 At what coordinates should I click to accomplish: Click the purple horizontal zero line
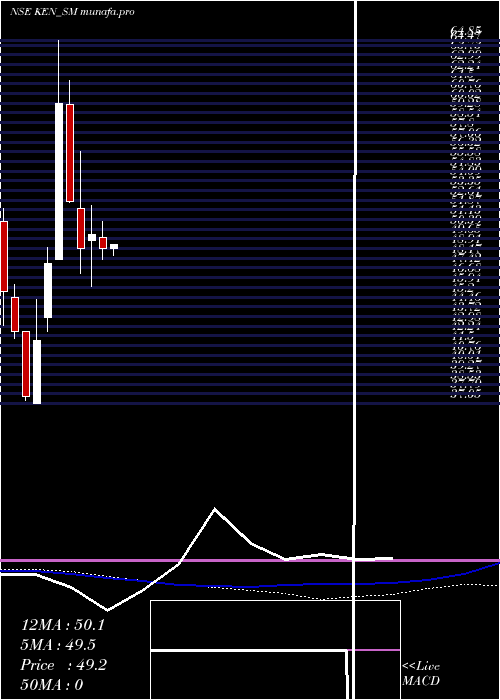click(x=250, y=560)
